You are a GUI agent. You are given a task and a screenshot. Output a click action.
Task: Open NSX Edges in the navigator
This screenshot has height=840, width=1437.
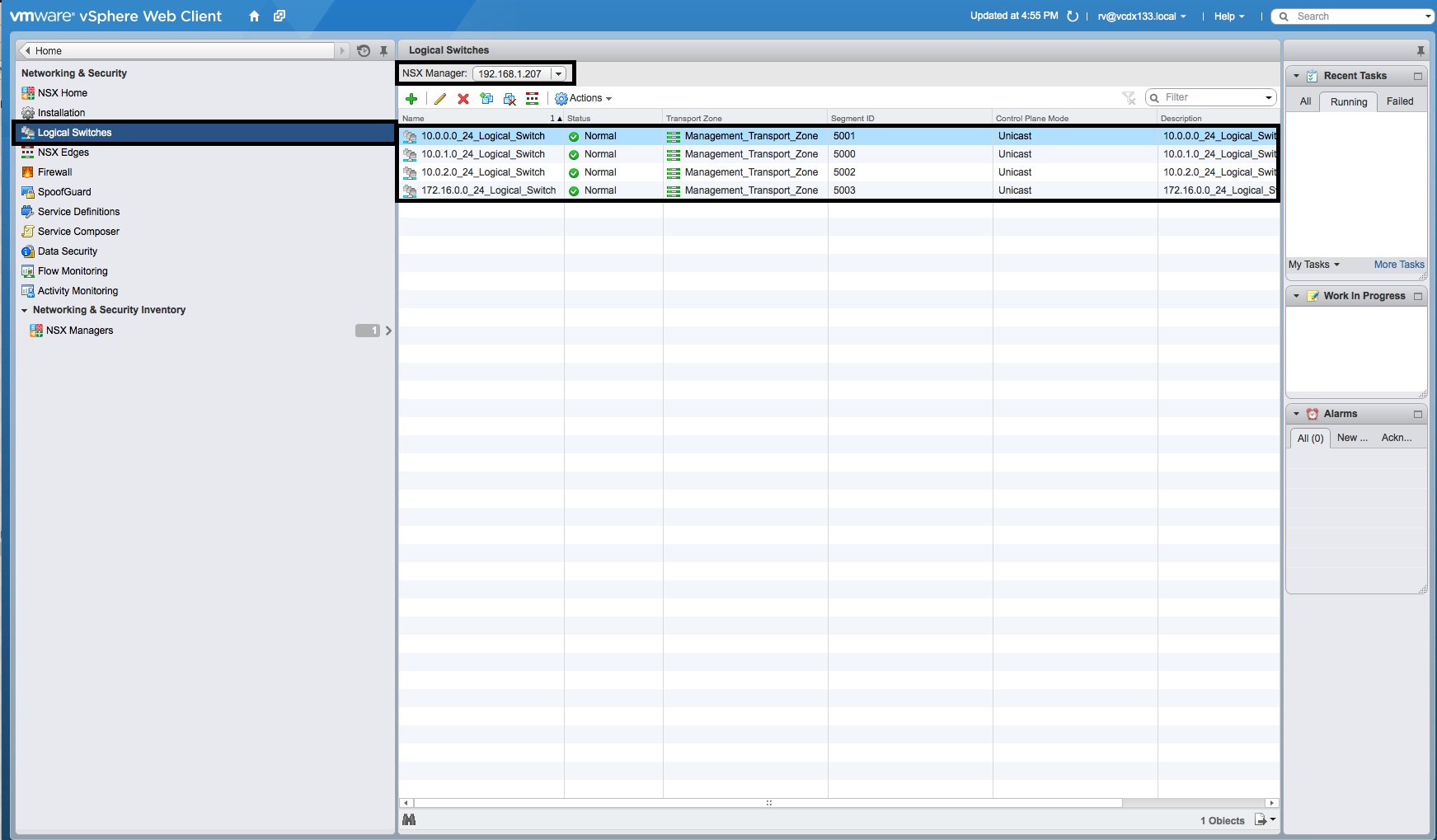coord(63,153)
